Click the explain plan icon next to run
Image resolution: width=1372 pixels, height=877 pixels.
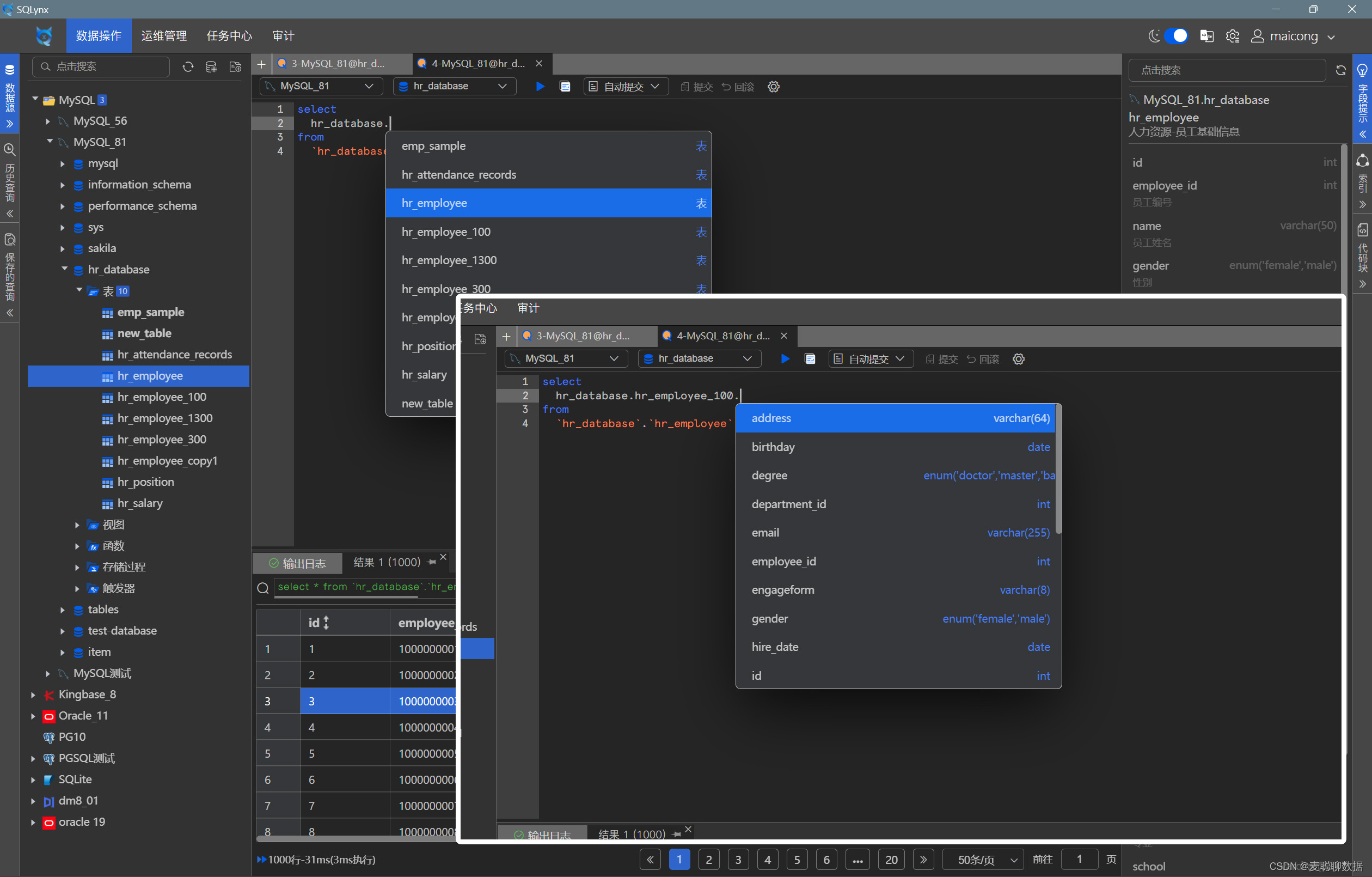point(565,86)
